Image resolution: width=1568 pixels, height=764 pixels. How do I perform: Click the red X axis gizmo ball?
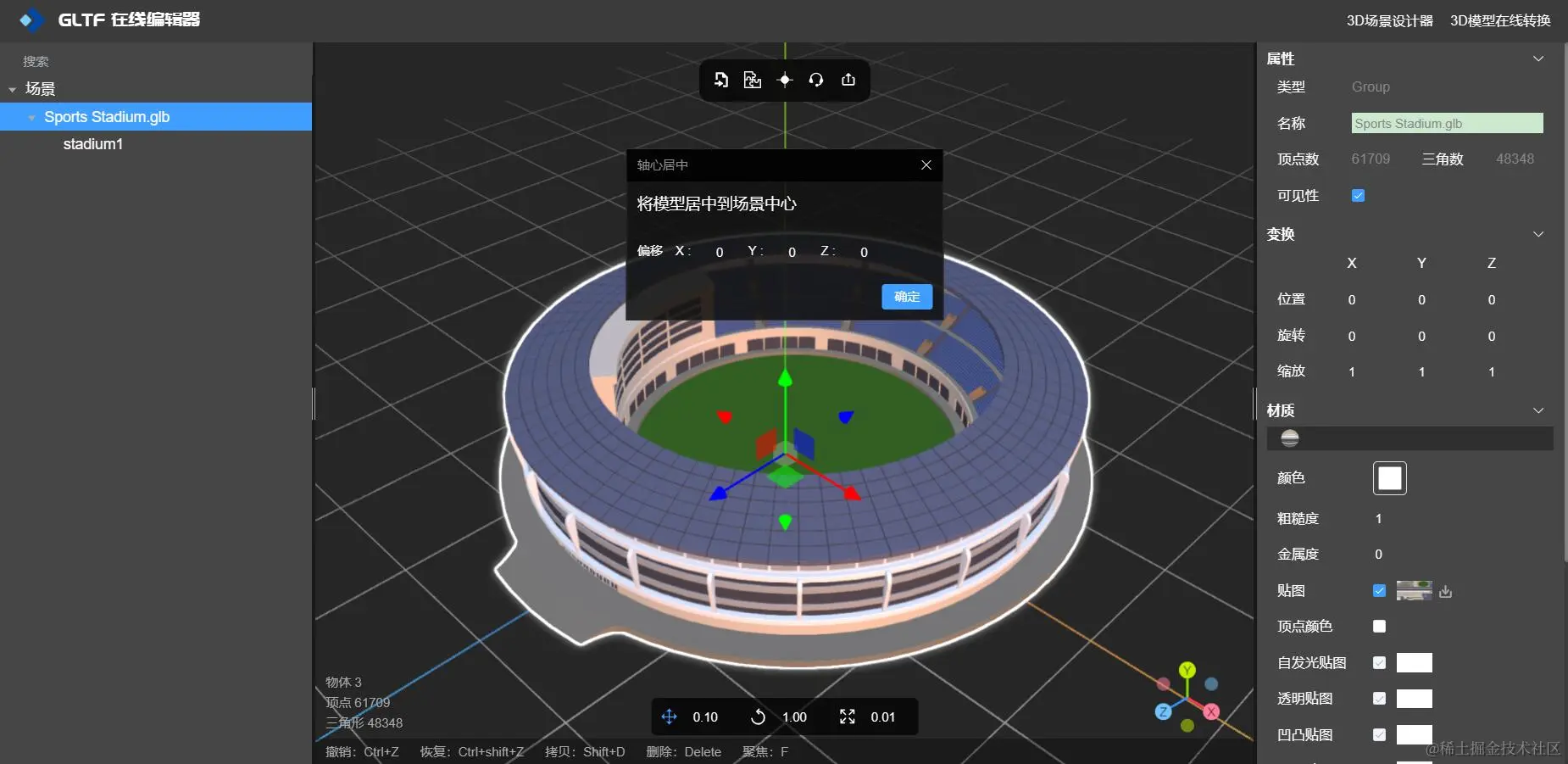click(1211, 711)
